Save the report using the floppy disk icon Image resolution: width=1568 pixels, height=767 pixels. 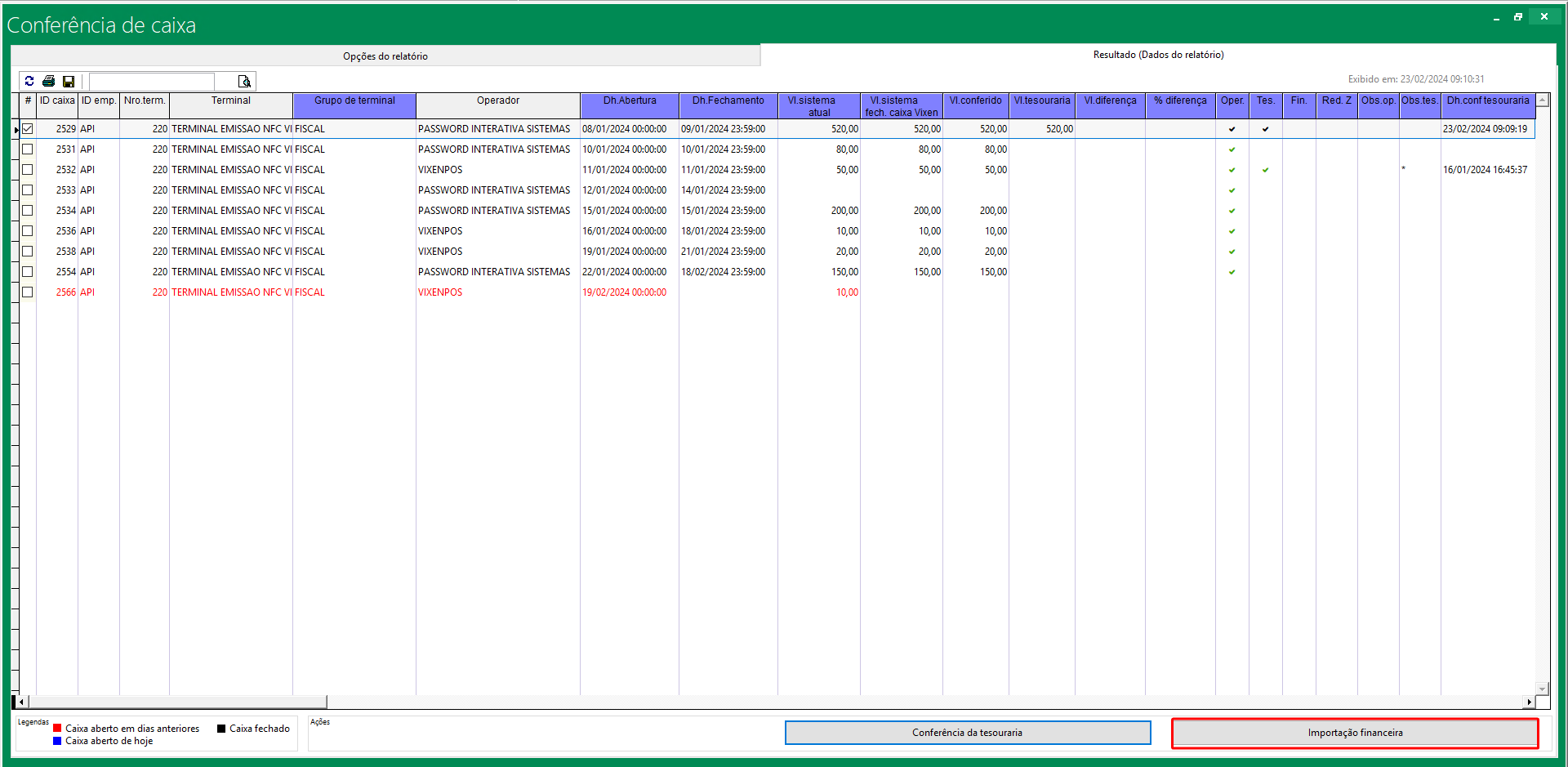tap(69, 81)
